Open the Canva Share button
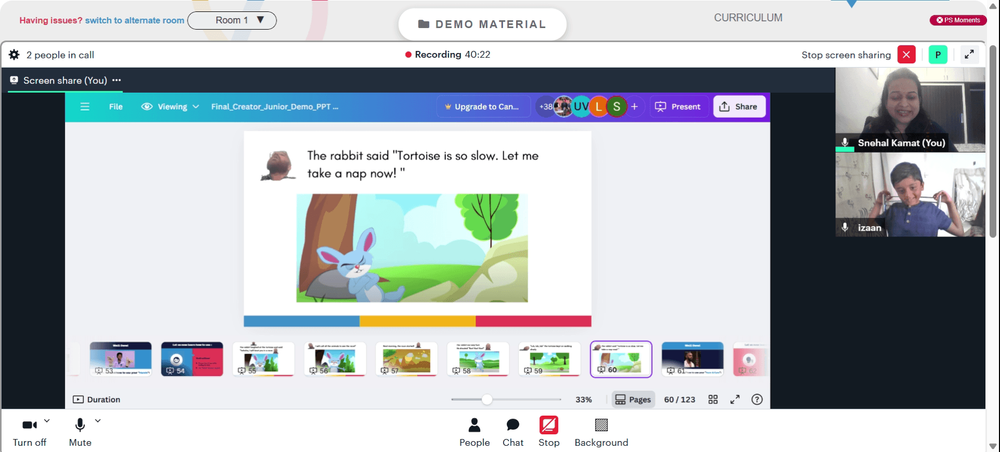Image resolution: width=1000 pixels, height=452 pixels. [739, 106]
